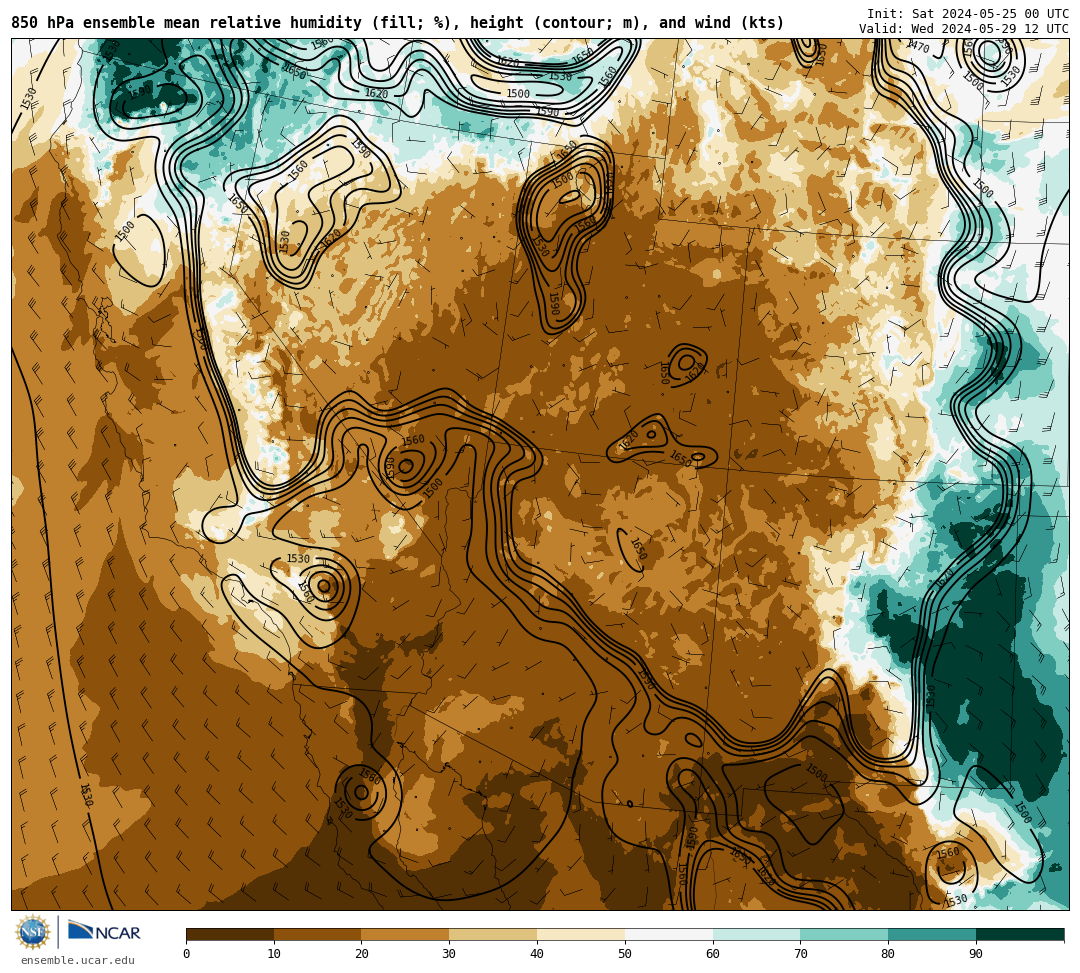Pick the 60–70 pale teal colorbar segment

tap(757, 934)
